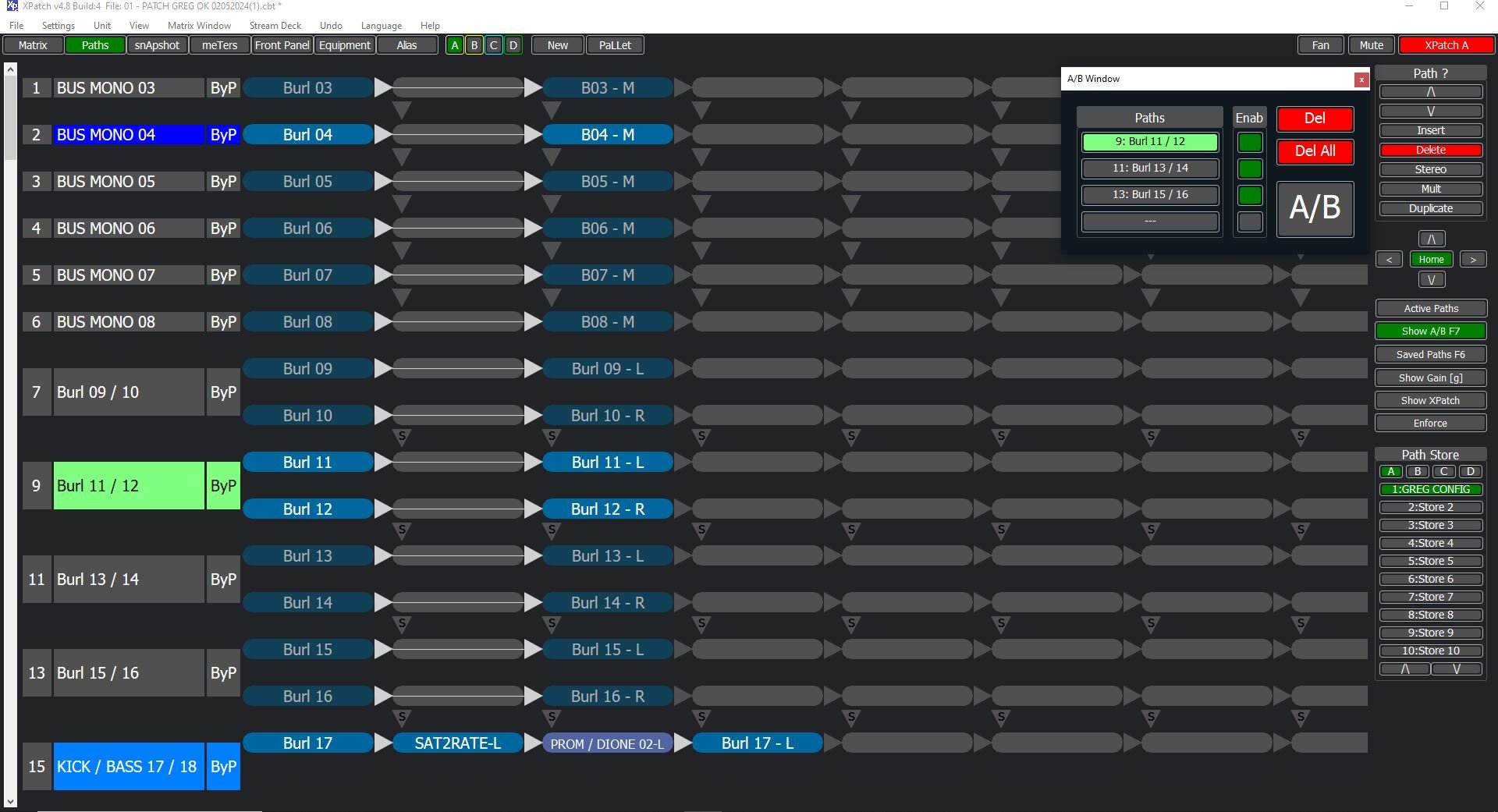The width and height of the screenshot is (1498, 812).
Task: Click down arrow of left vertical scrollbar
Action: point(10,801)
